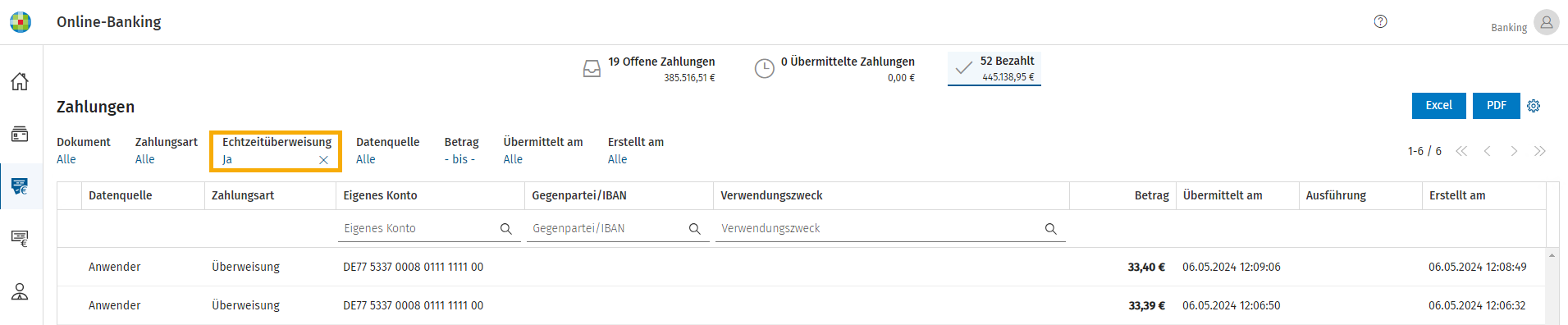The width and height of the screenshot is (1568, 325).
Task: Open the help question mark icon
Action: coord(1380,21)
